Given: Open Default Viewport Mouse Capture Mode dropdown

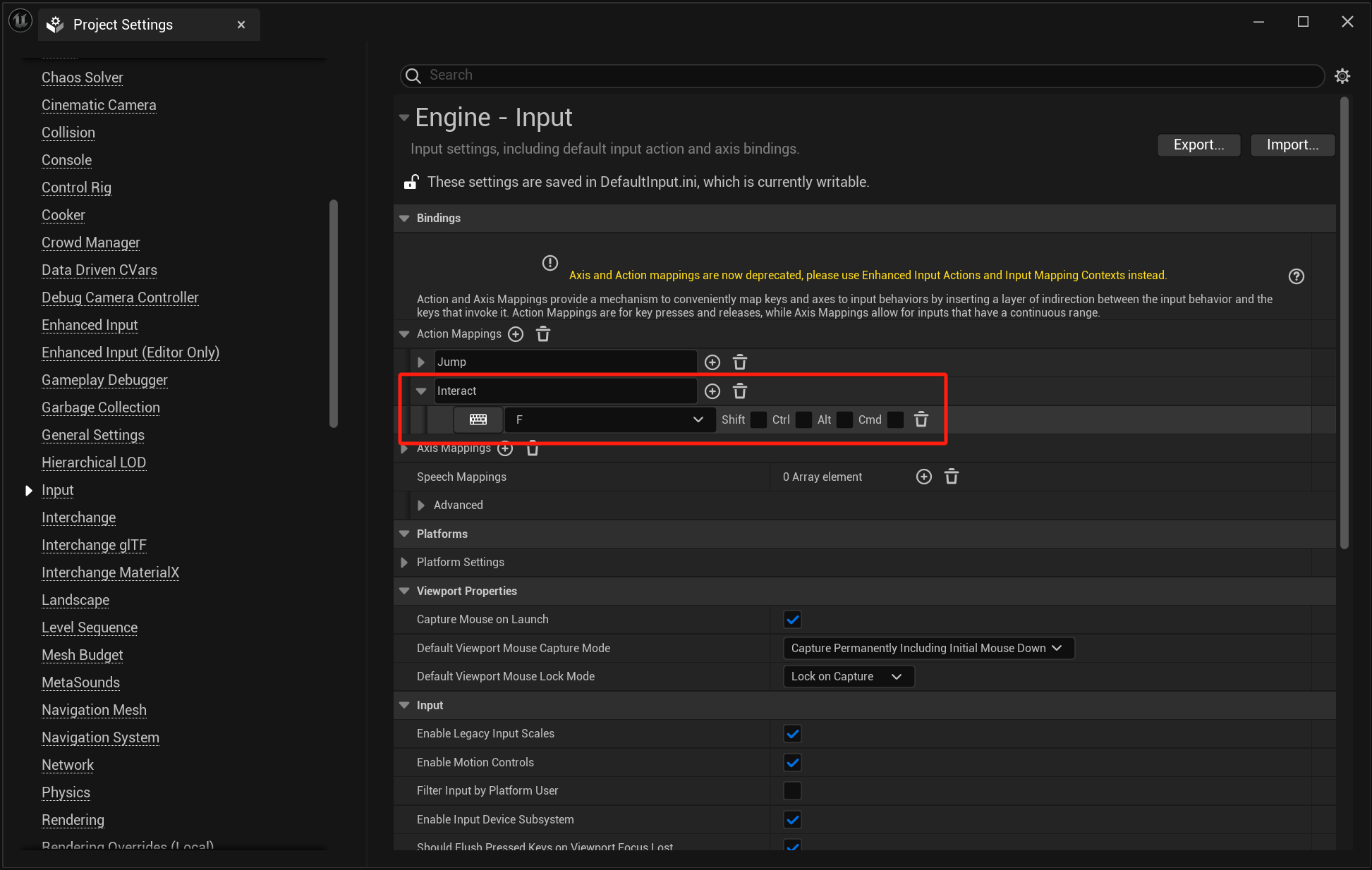Looking at the screenshot, I should [928, 648].
